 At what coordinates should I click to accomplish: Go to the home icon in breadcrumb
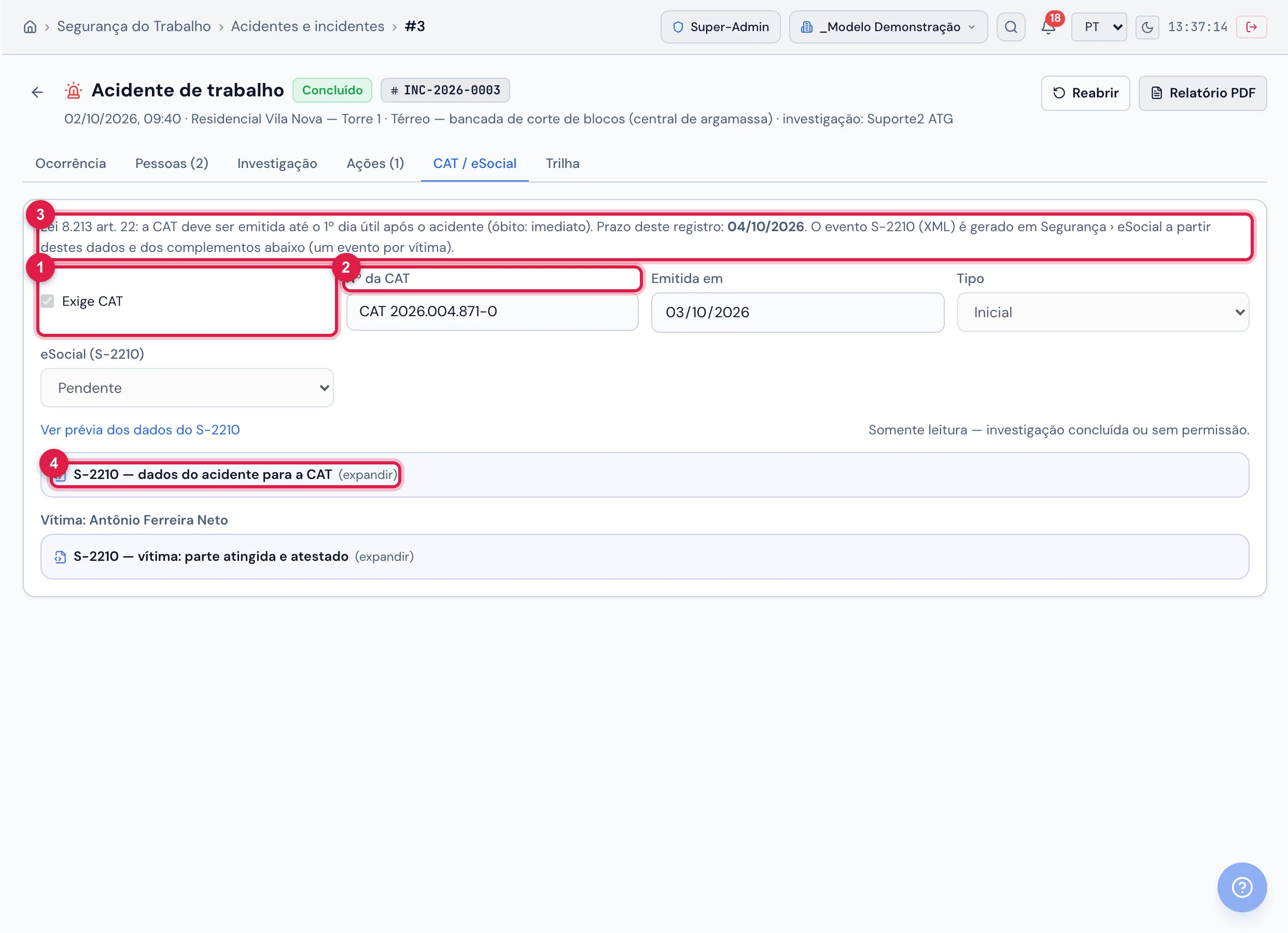pos(30,26)
